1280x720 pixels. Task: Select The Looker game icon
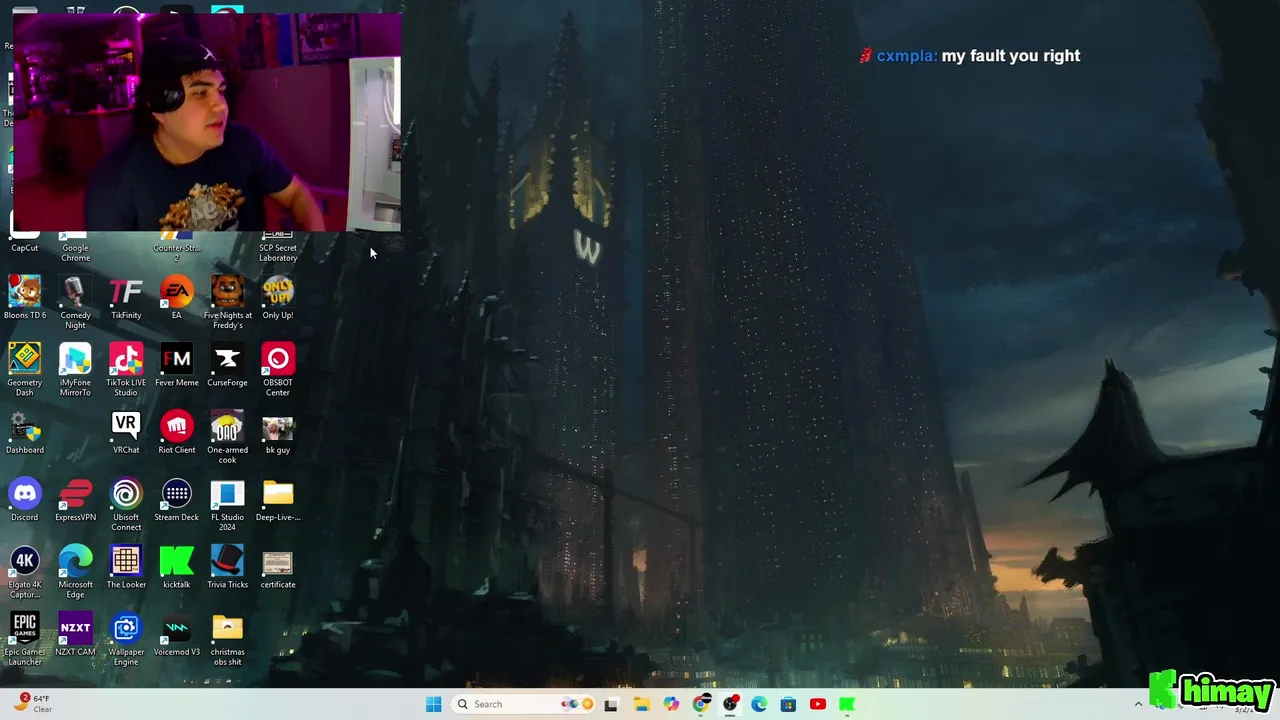pyautogui.click(x=126, y=567)
